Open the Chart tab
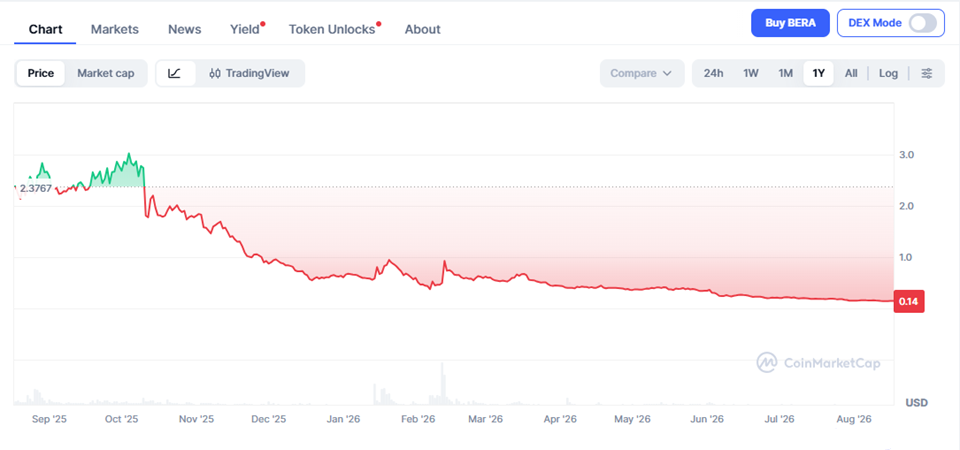 click(x=45, y=29)
